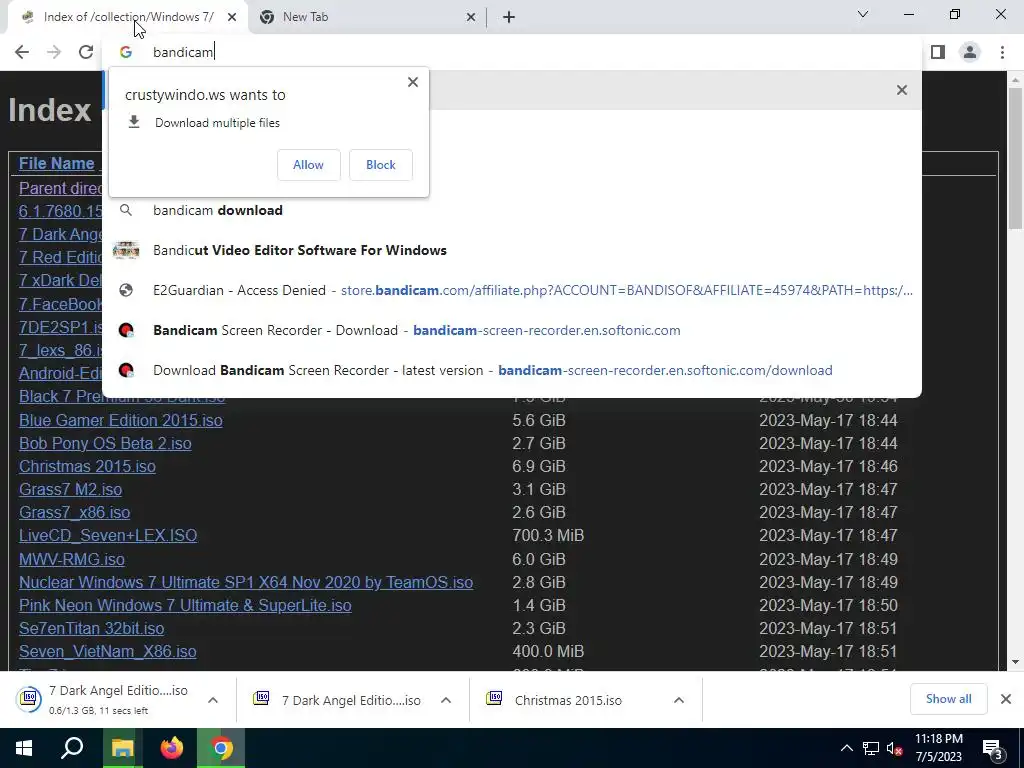
Task: Click the forward navigation arrow
Action: point(54,52)
